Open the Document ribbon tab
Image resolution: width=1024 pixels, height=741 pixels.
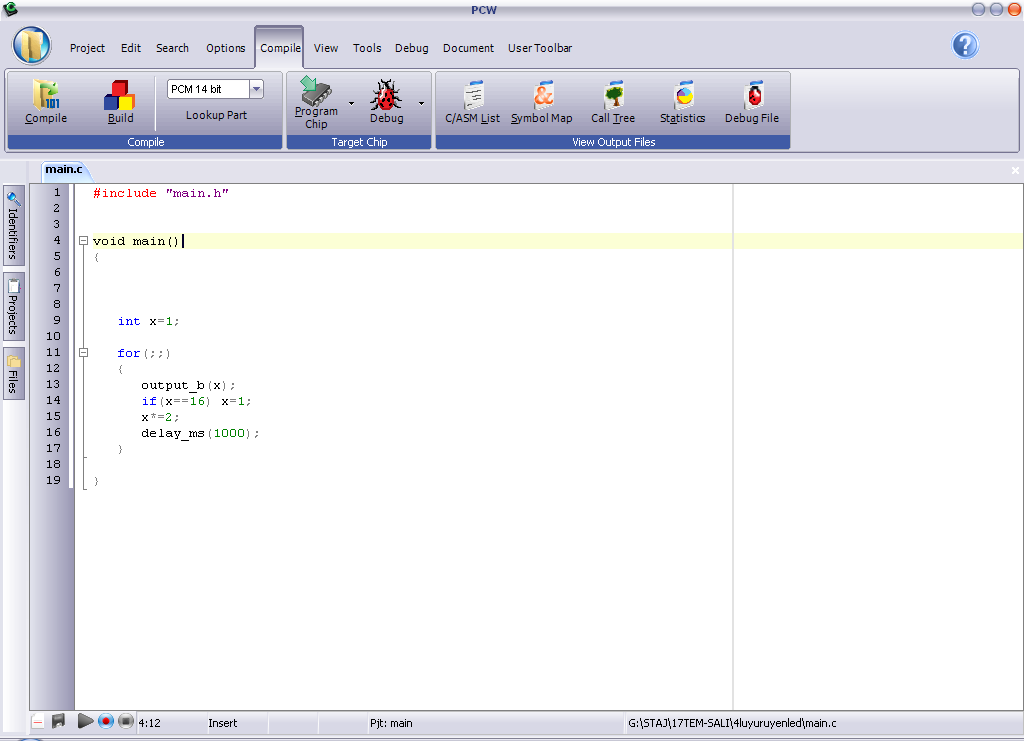tap(468, 48)
